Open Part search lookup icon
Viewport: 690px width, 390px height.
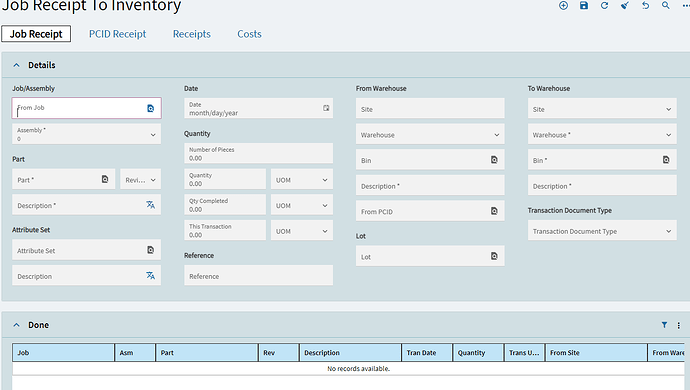[105, 179]
